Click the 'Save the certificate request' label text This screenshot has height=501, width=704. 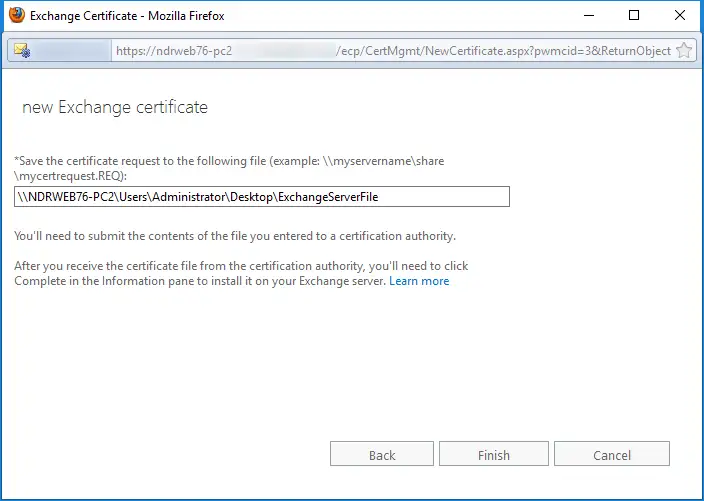point(229,168)
